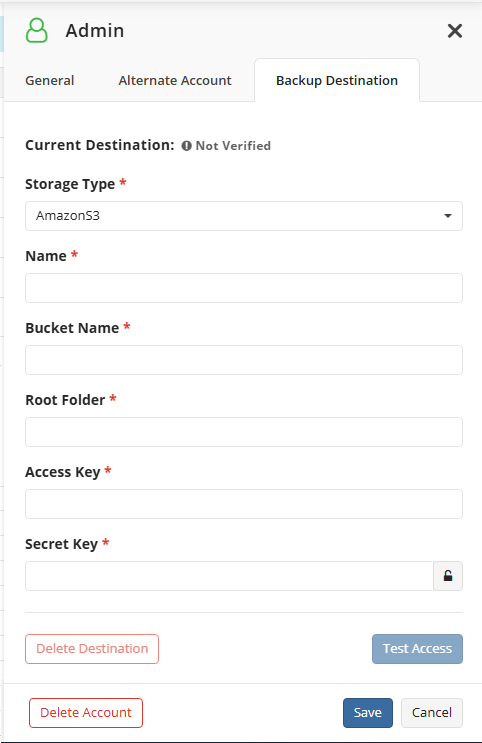The height and width of the screenshot is (743, 482).
Task: Toggle Secret Key visibility with the lock icon
Action: coord(448,576)
